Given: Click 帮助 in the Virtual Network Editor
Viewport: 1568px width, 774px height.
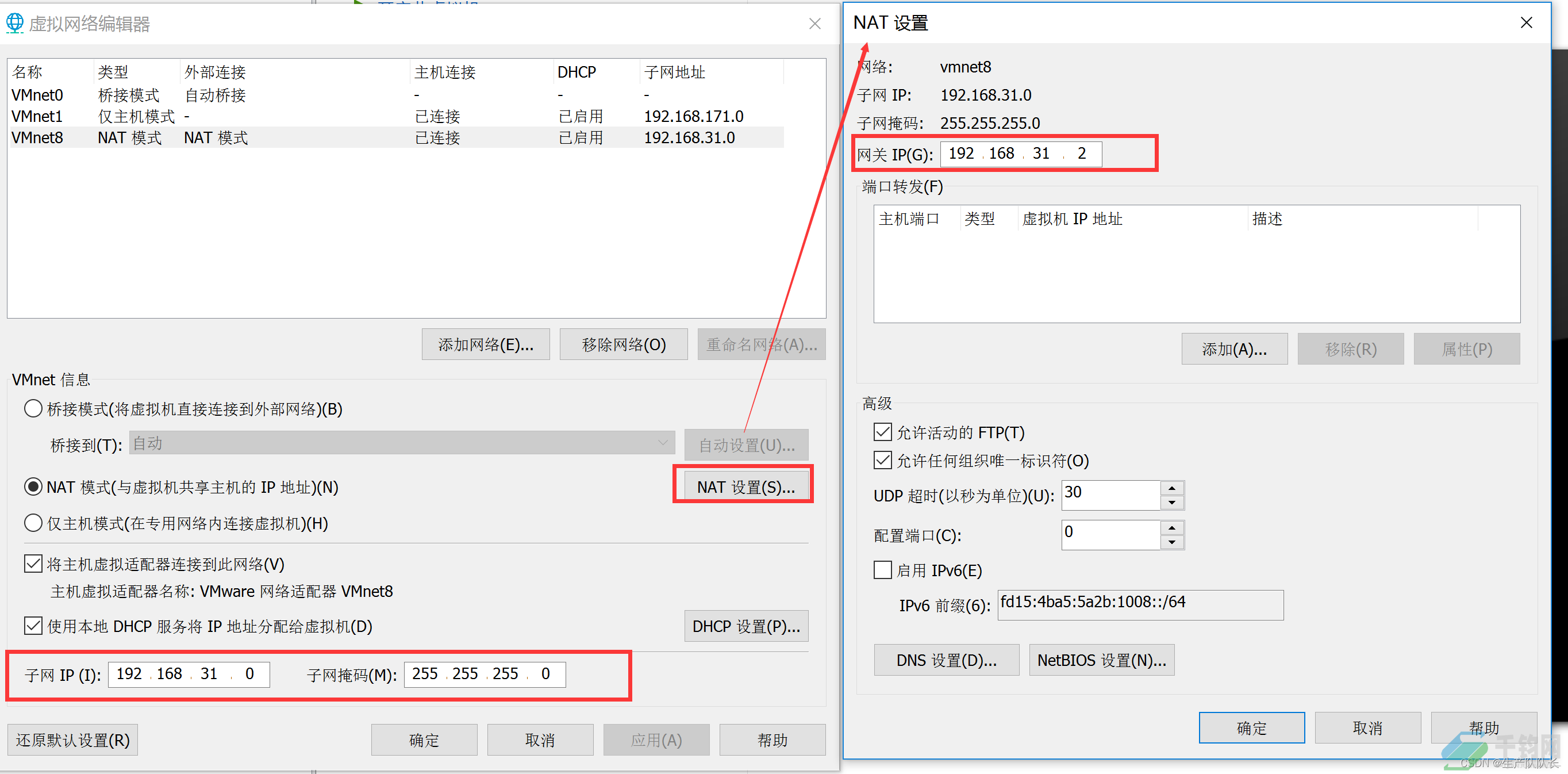Looking at the screenshot, I should click(x=773, y=740).
